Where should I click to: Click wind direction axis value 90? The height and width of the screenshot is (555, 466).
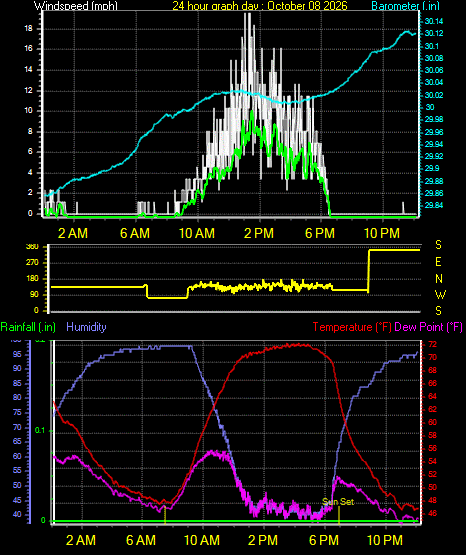pyautogui.click(x=34, y=294)
